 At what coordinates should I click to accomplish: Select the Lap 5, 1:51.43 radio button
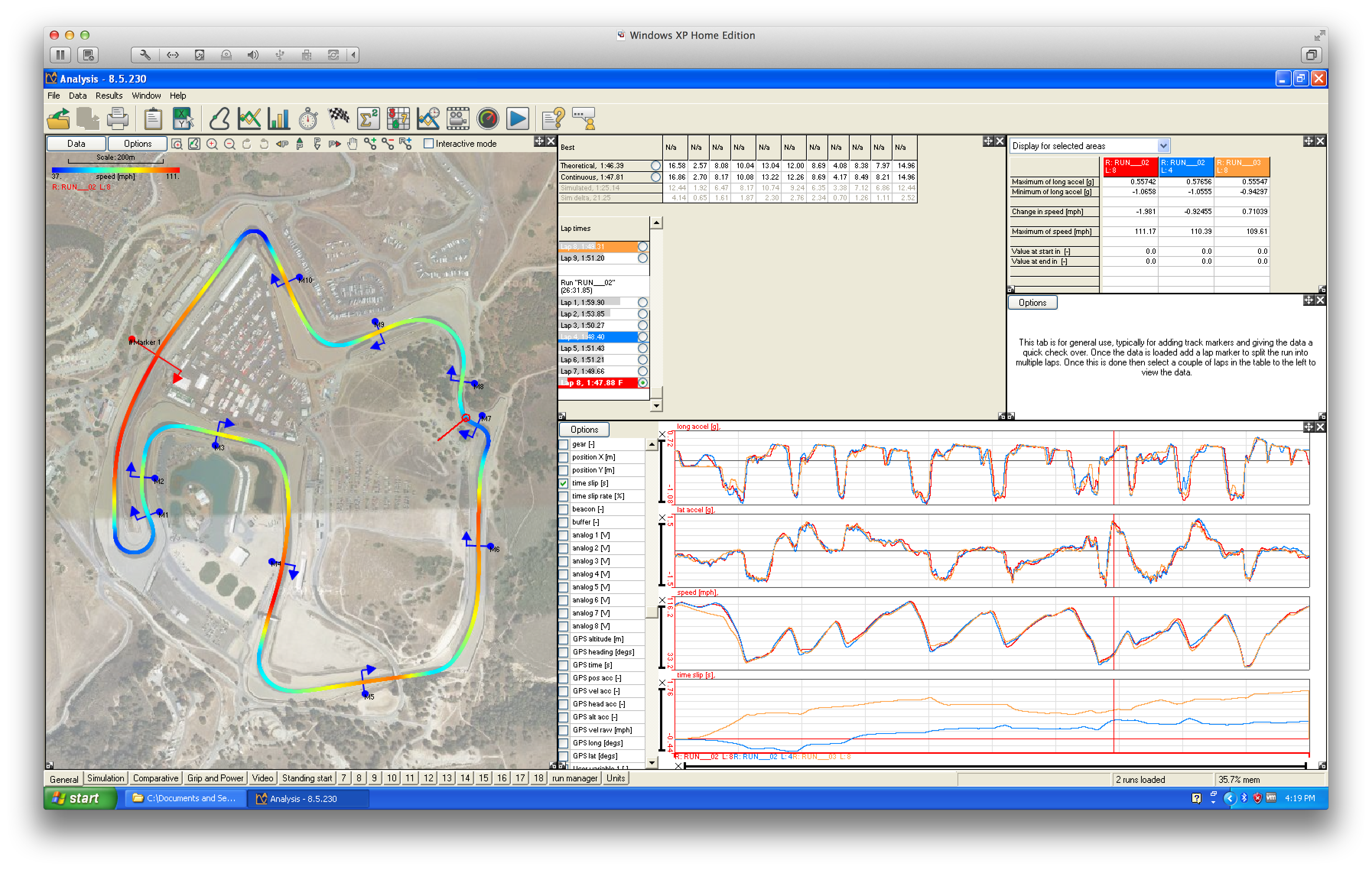tap(643, 348)
